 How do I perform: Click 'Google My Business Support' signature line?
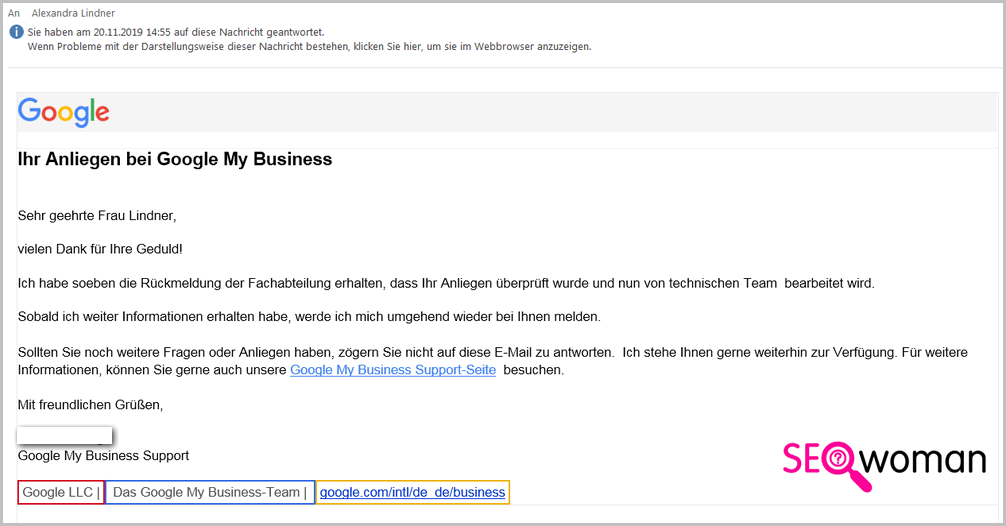(103, 456)
